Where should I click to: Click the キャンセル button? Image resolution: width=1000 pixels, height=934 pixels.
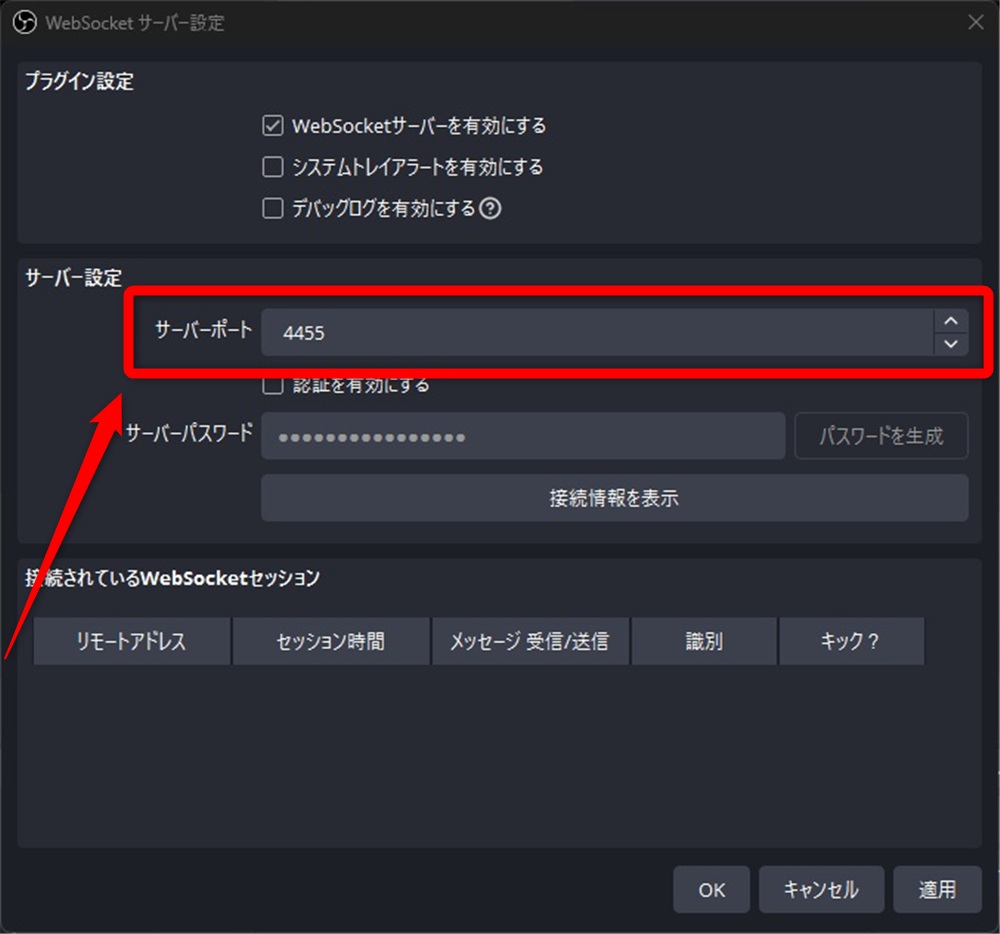(821, 889)
